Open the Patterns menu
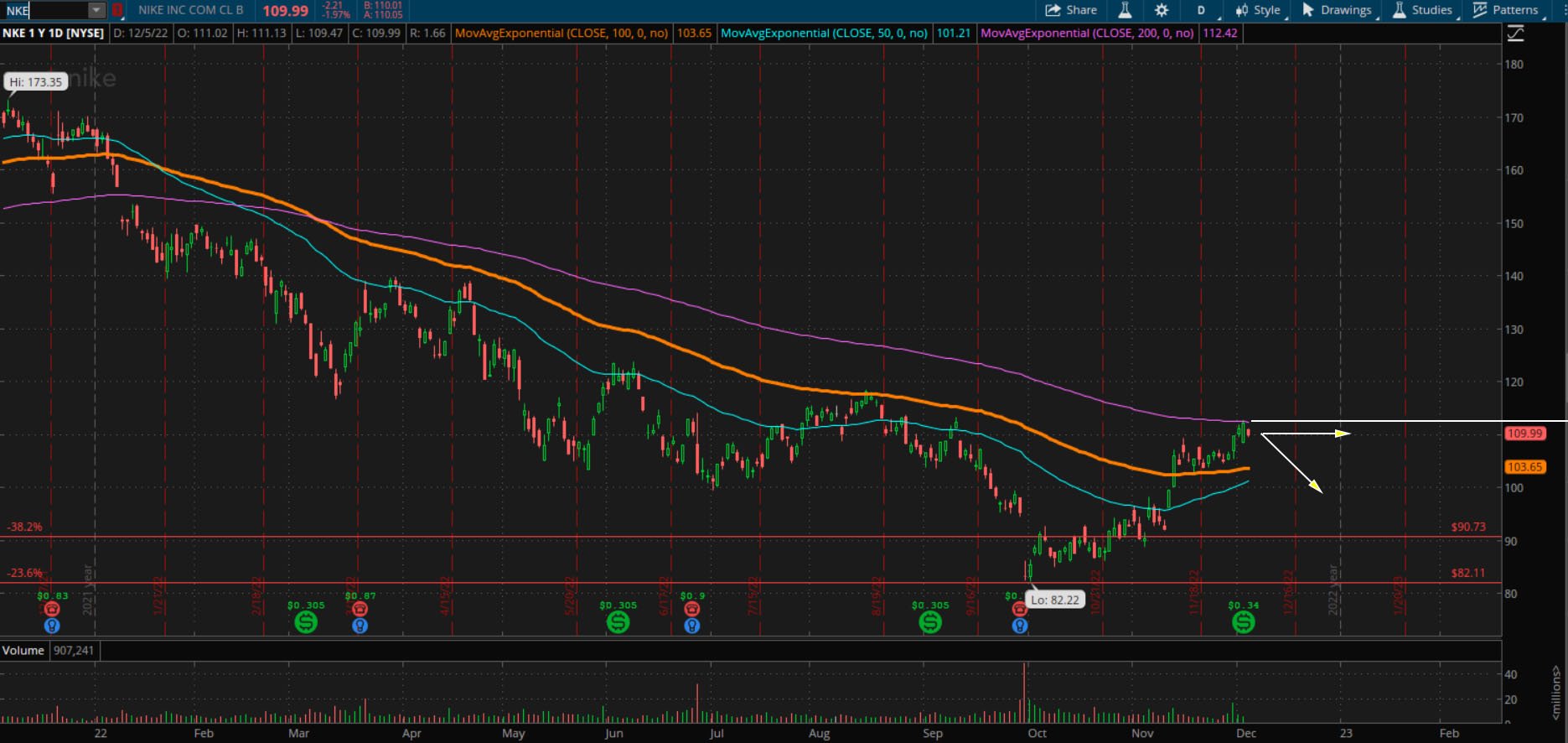This screenshot has width=1568, height=743. point(1507,10)
